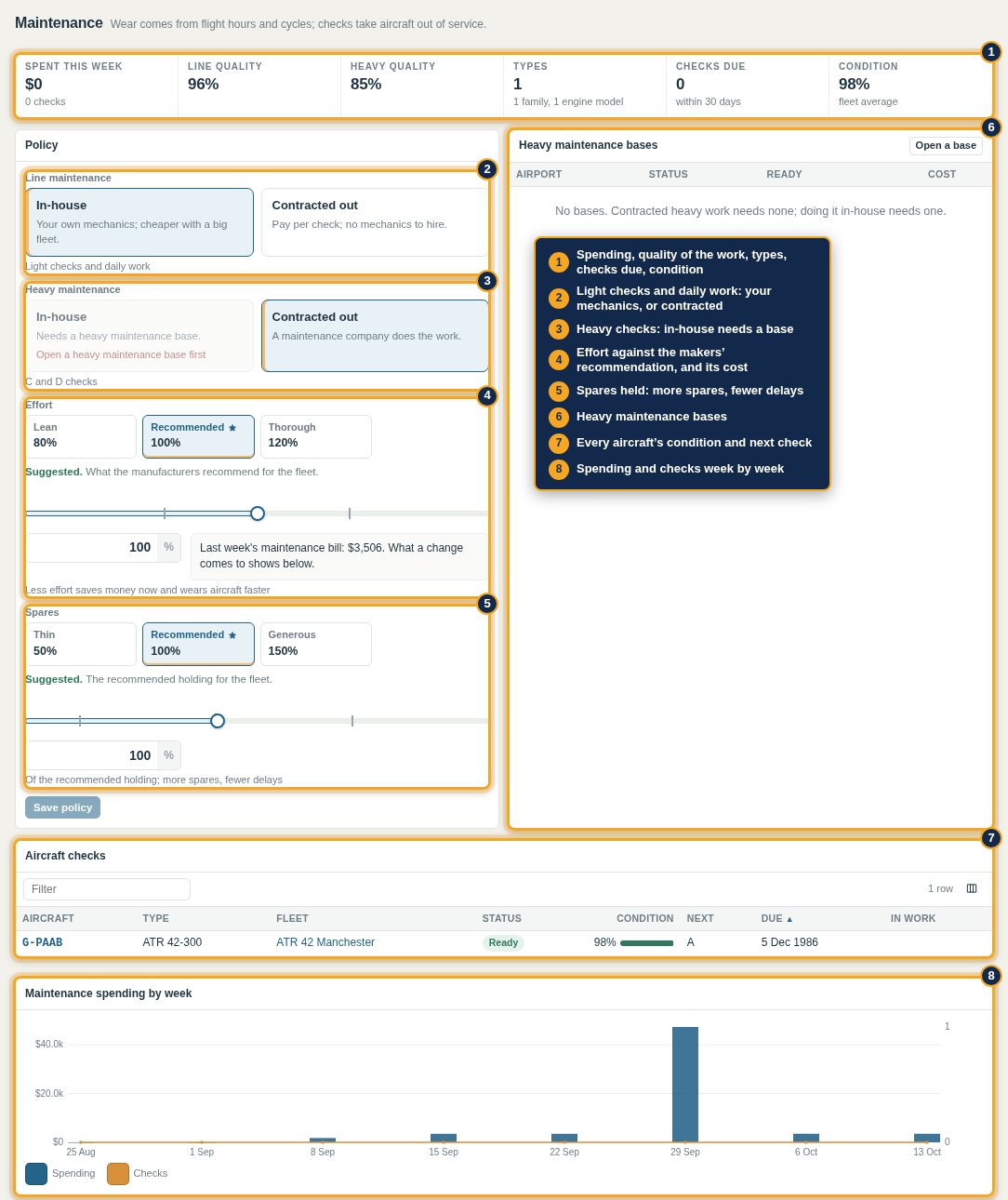The image size is (1008, 1200).
Task: Click the Ready status badge for G-PAAB
Action: click(503, 943)
